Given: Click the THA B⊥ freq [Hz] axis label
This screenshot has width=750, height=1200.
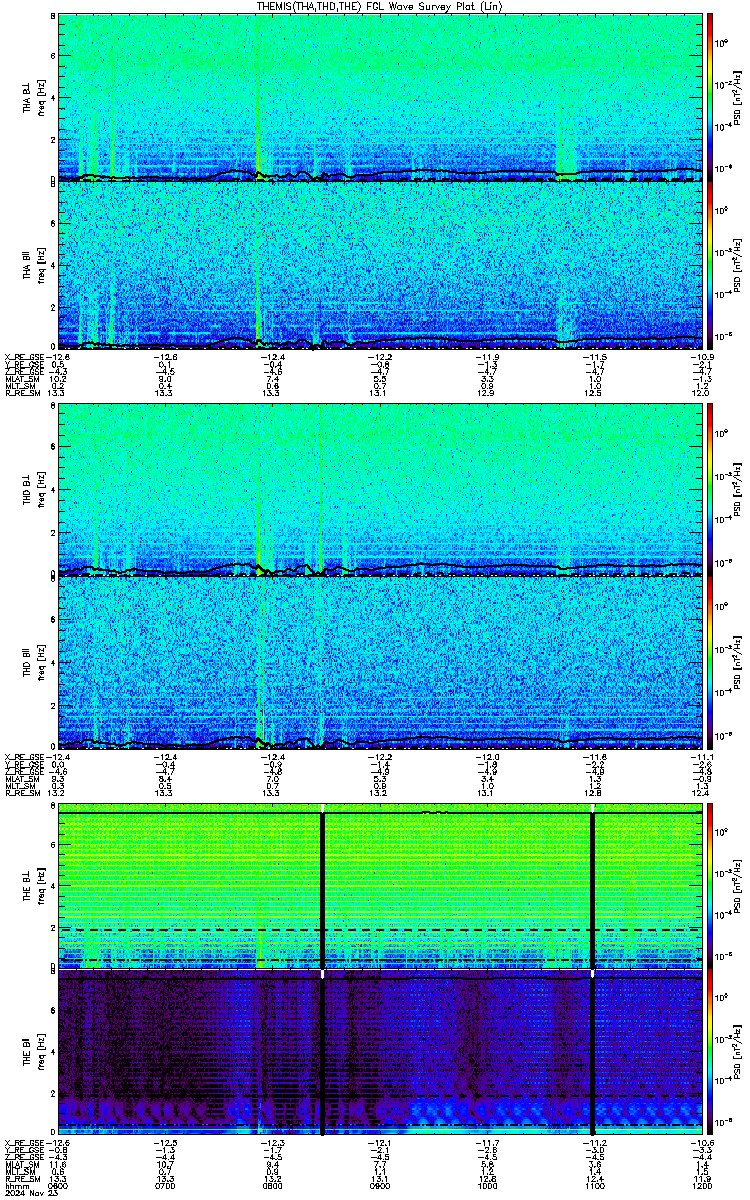Looking at the screenshot, I should (35, 97).
